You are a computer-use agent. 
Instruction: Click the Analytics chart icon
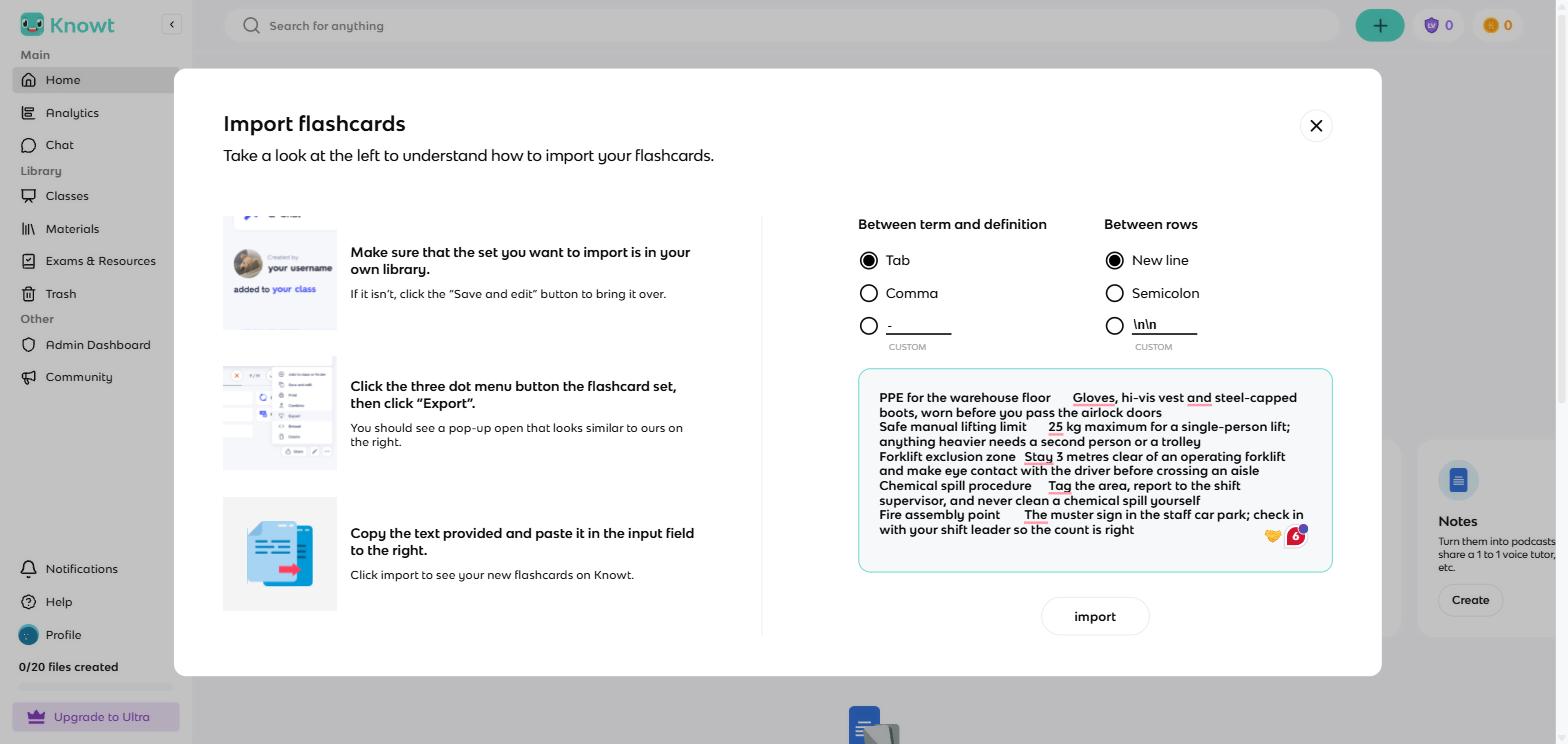click(29, 113)
